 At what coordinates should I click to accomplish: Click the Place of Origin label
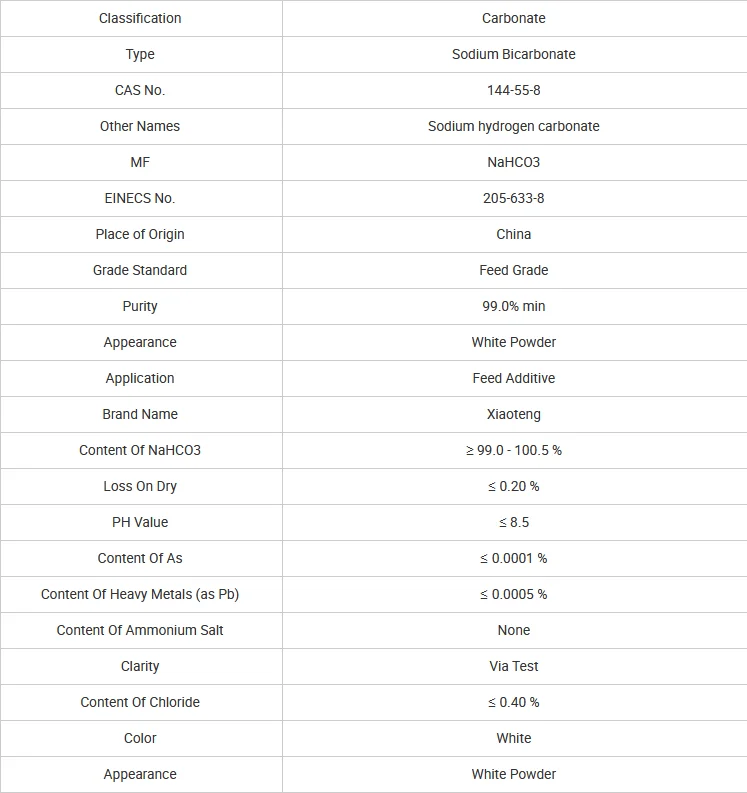click(x=140, y=234)
